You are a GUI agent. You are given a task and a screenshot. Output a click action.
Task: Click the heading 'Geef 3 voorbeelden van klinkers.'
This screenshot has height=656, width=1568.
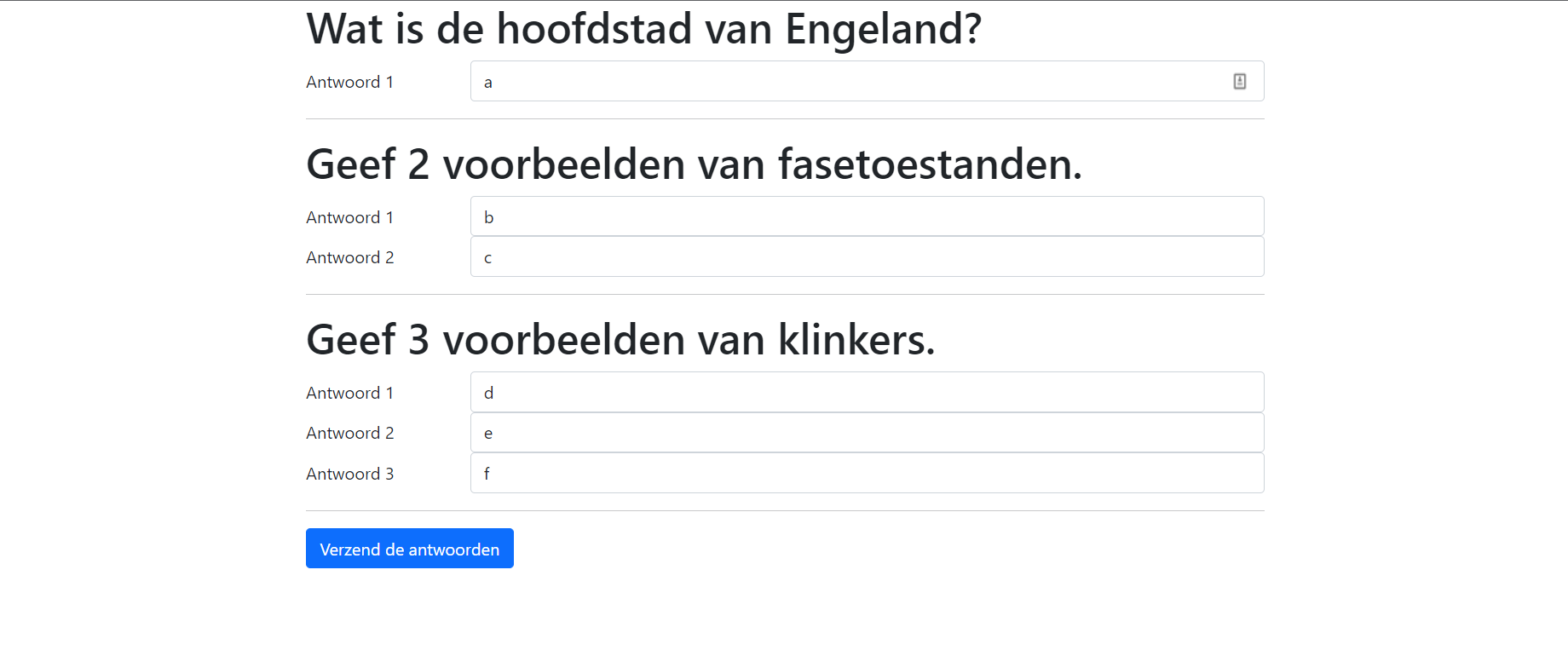pos(621,340)
